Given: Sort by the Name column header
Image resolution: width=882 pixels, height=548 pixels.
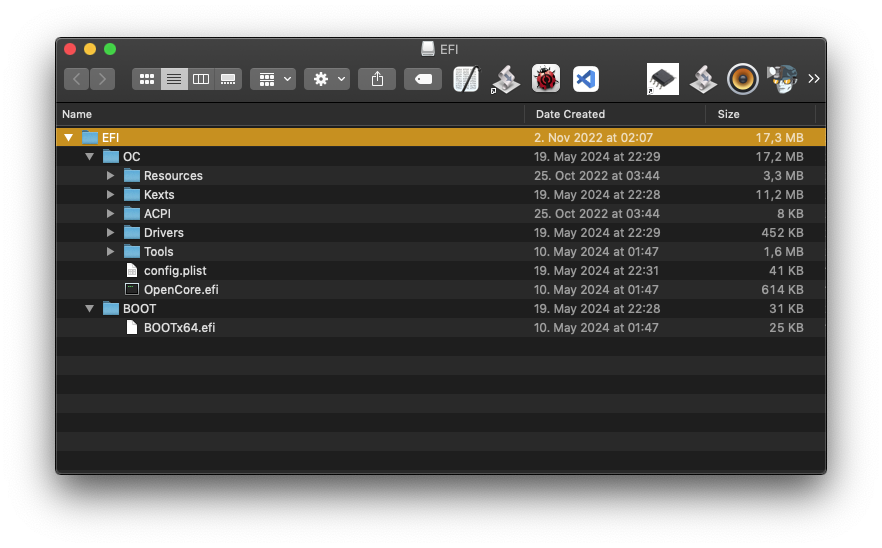Looking at the screenshot, I should point(291,114).
